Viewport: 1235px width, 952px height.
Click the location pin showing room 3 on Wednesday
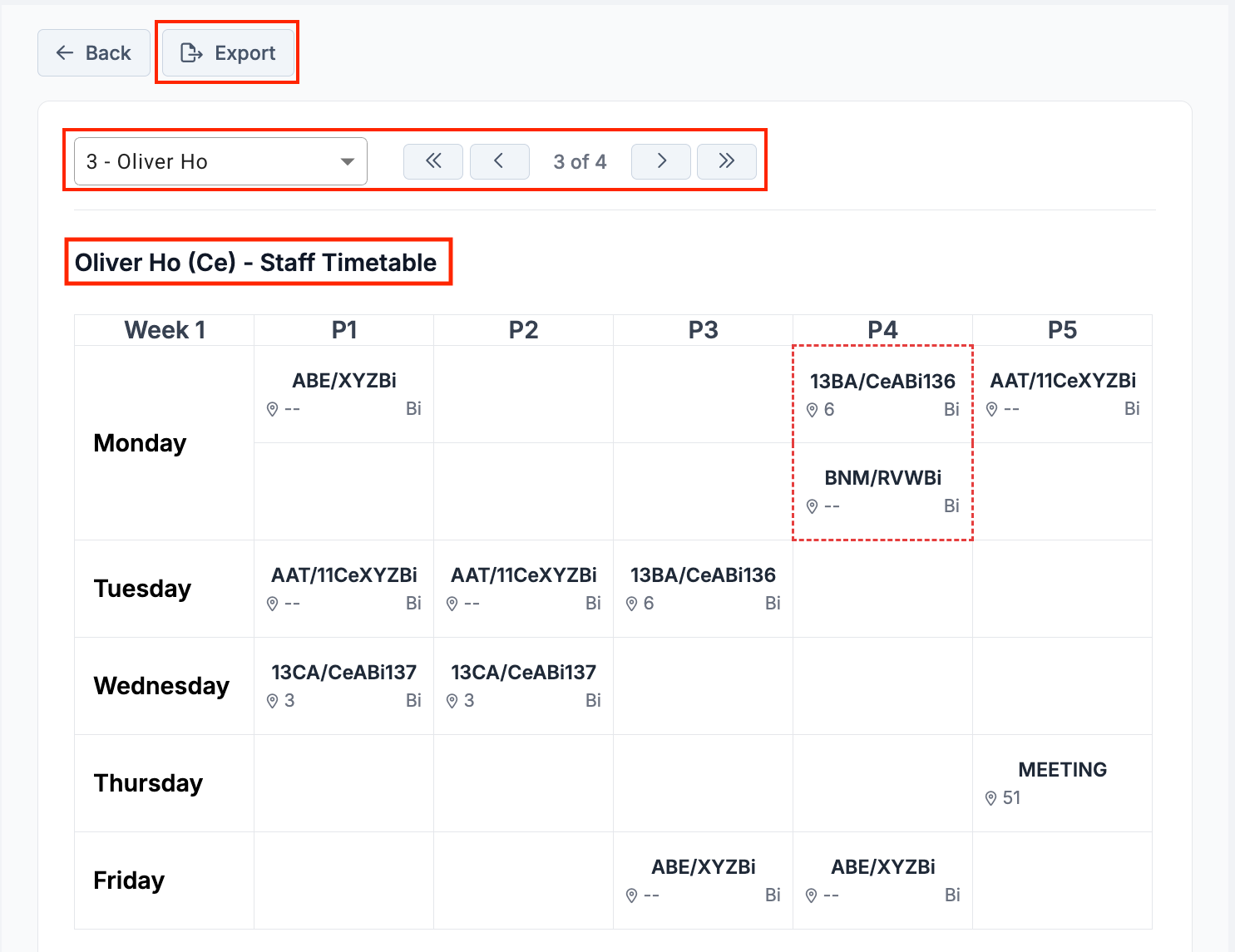point(273,701)
